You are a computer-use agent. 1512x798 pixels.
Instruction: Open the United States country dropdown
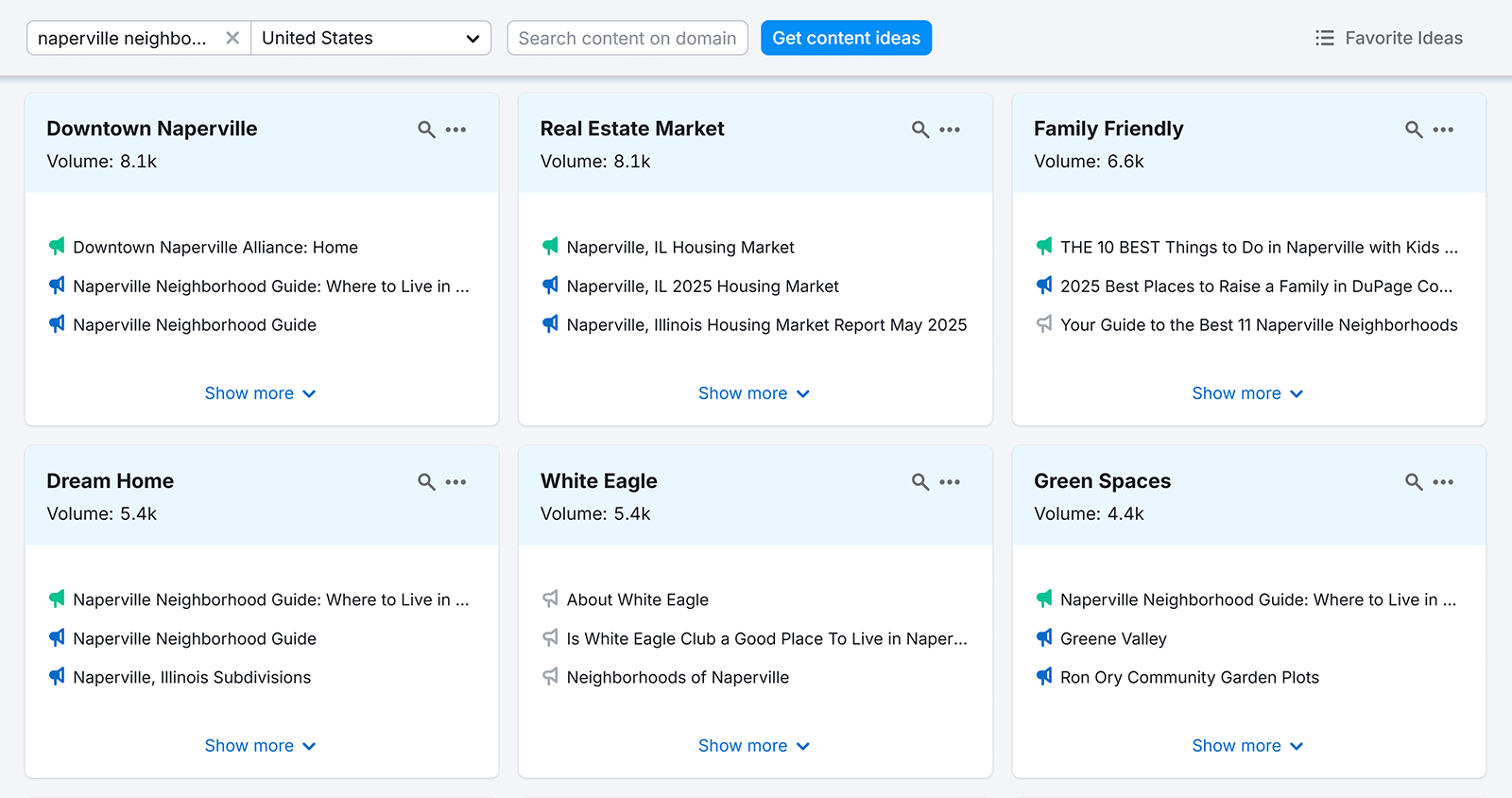(370, 38)
